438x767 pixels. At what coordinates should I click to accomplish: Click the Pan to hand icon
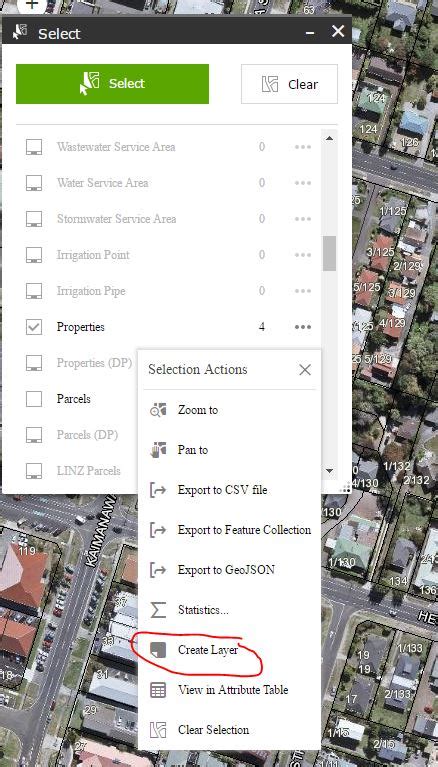[x=158, y=450]
